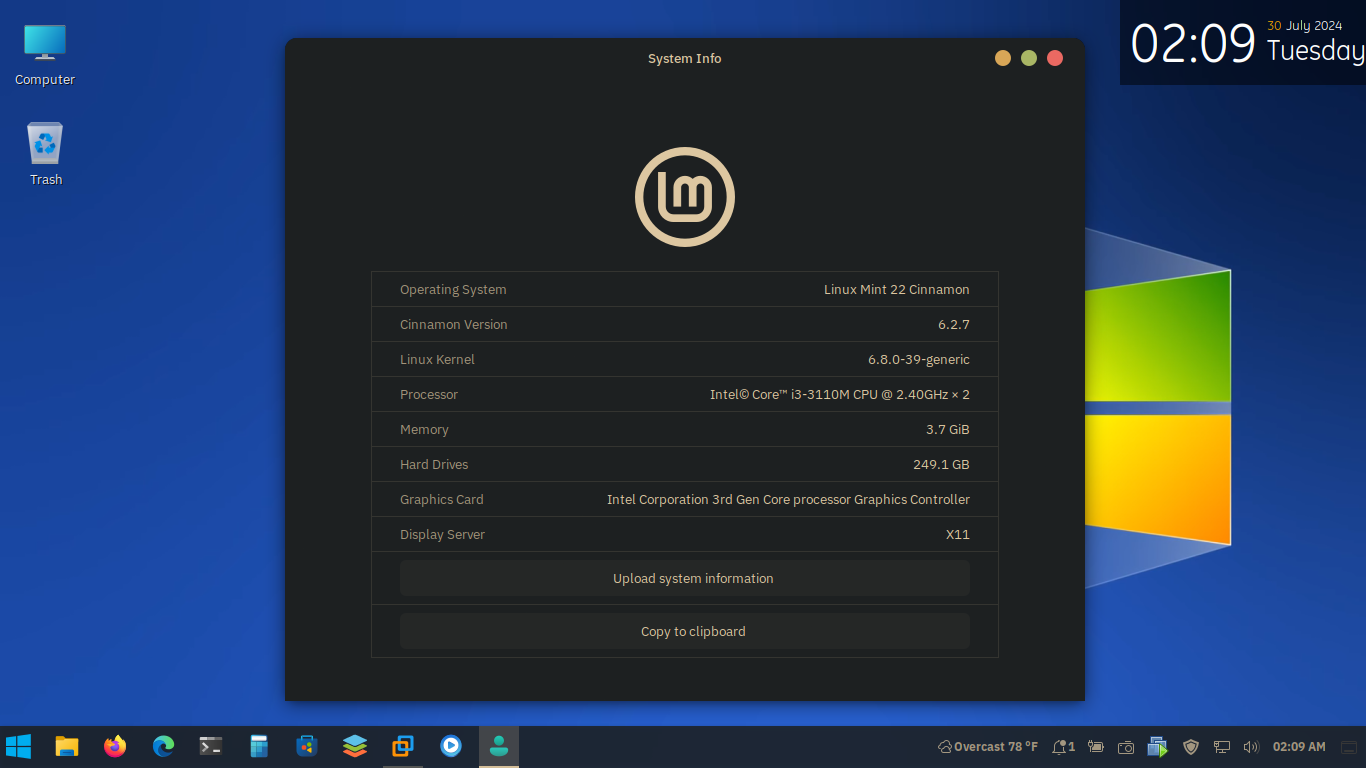Maximize the System Info window
Viewport: 1366px width, 768px height.
[x=1029, y=58]
